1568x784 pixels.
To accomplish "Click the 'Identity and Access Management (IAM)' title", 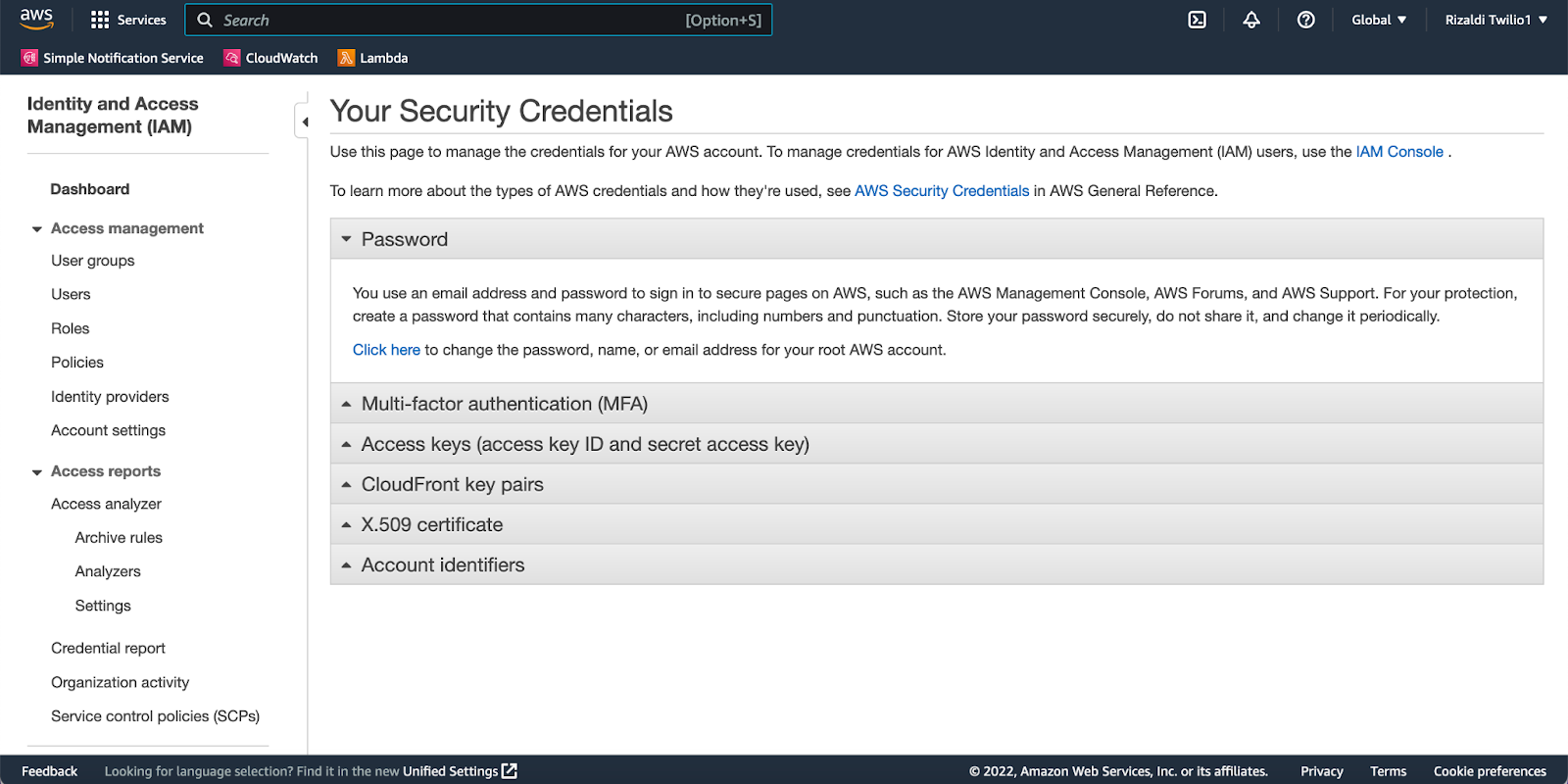I will [113, 115].
